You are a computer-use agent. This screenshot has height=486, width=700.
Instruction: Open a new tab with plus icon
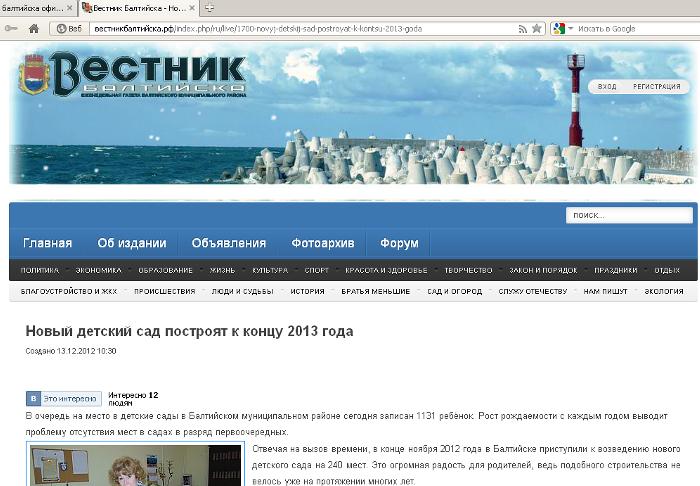tap(209, 8)
